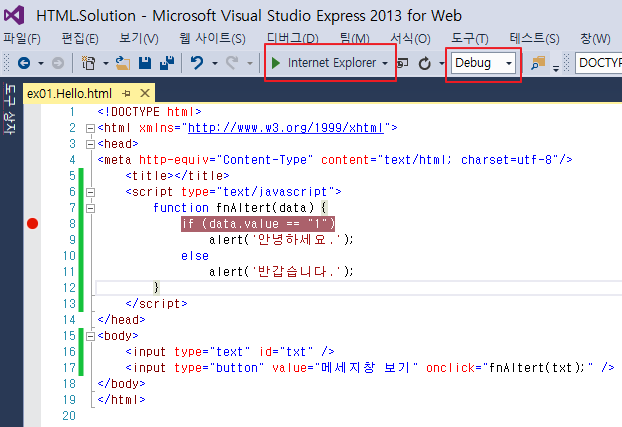Open the Refresh button dropdown arrow
Viewport: 622px width, 427px height.
click(x=442, y=63)
